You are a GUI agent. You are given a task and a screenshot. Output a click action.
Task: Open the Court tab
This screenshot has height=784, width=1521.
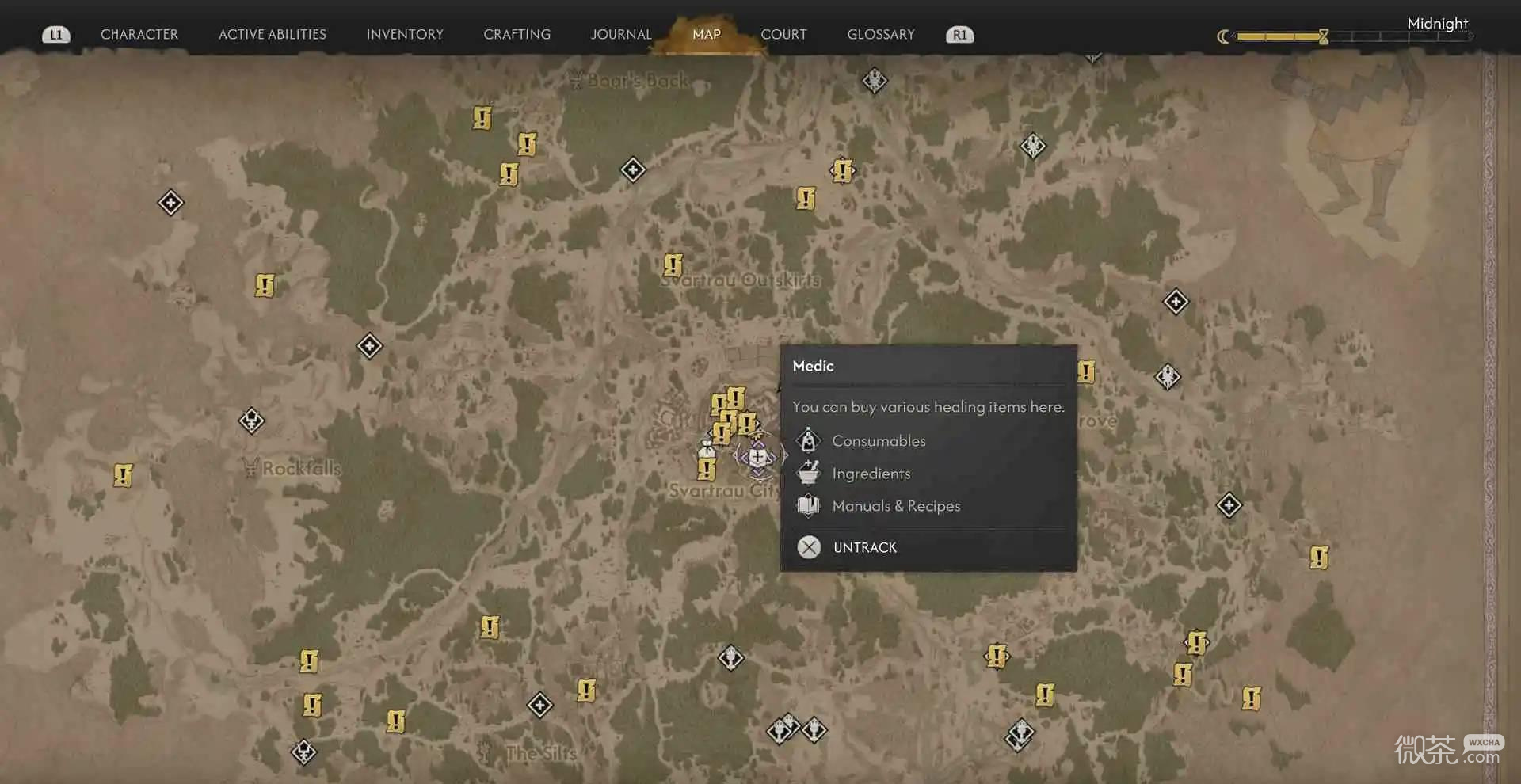click(x=783, y=34)
